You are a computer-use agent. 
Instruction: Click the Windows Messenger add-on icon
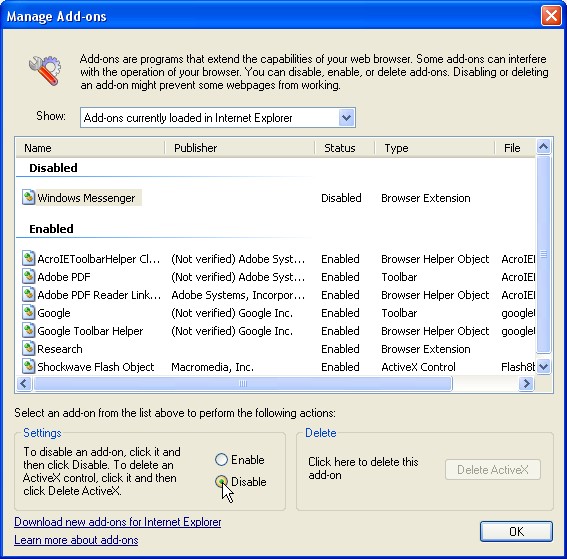pos(29,197)
